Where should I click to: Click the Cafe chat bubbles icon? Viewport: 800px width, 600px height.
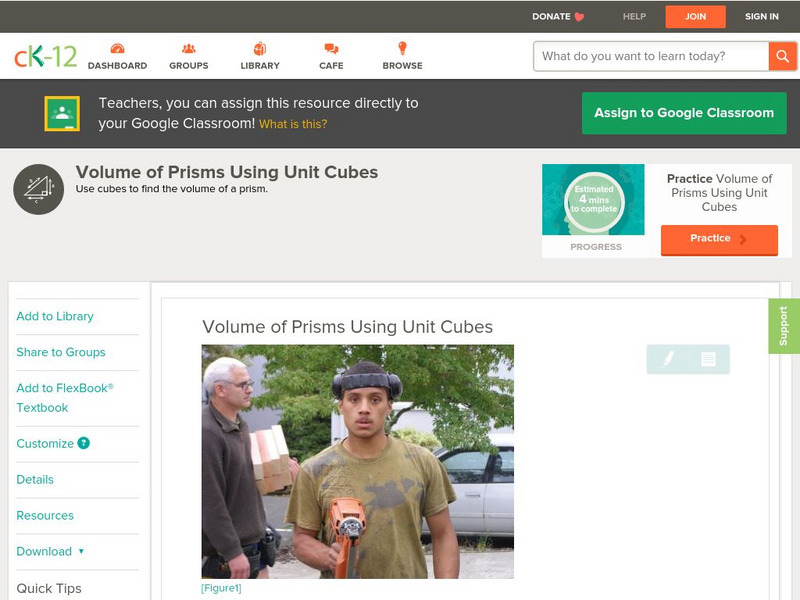(x=331, y=48)
